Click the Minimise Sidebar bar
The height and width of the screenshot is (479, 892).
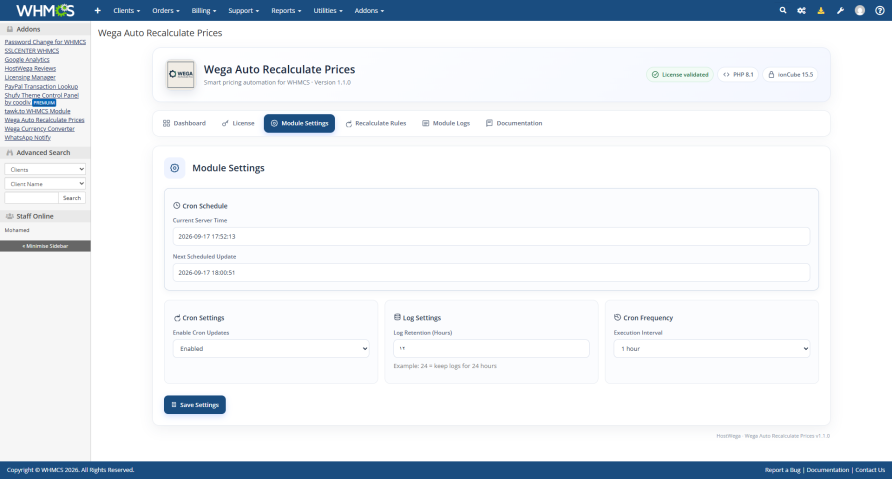(x=45, y=246)
